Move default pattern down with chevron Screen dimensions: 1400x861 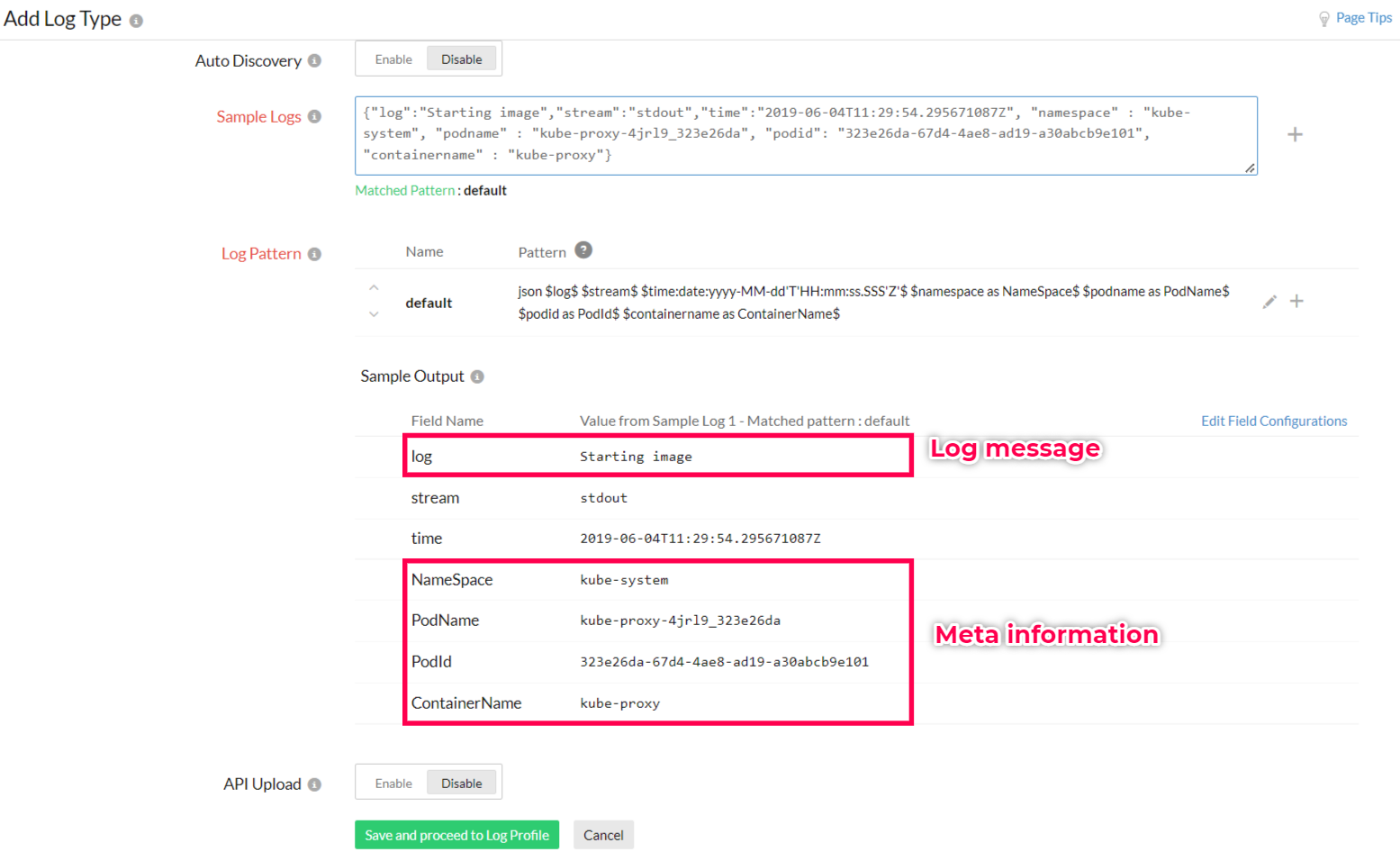374,314
